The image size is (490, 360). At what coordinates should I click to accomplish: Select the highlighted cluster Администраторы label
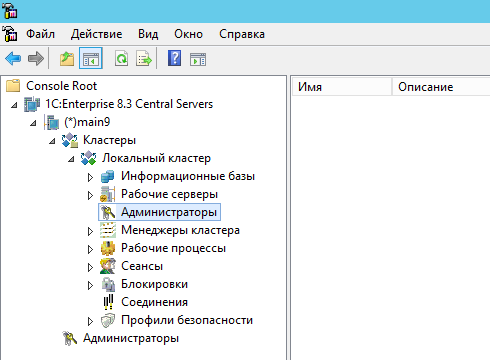coord(169,212)
